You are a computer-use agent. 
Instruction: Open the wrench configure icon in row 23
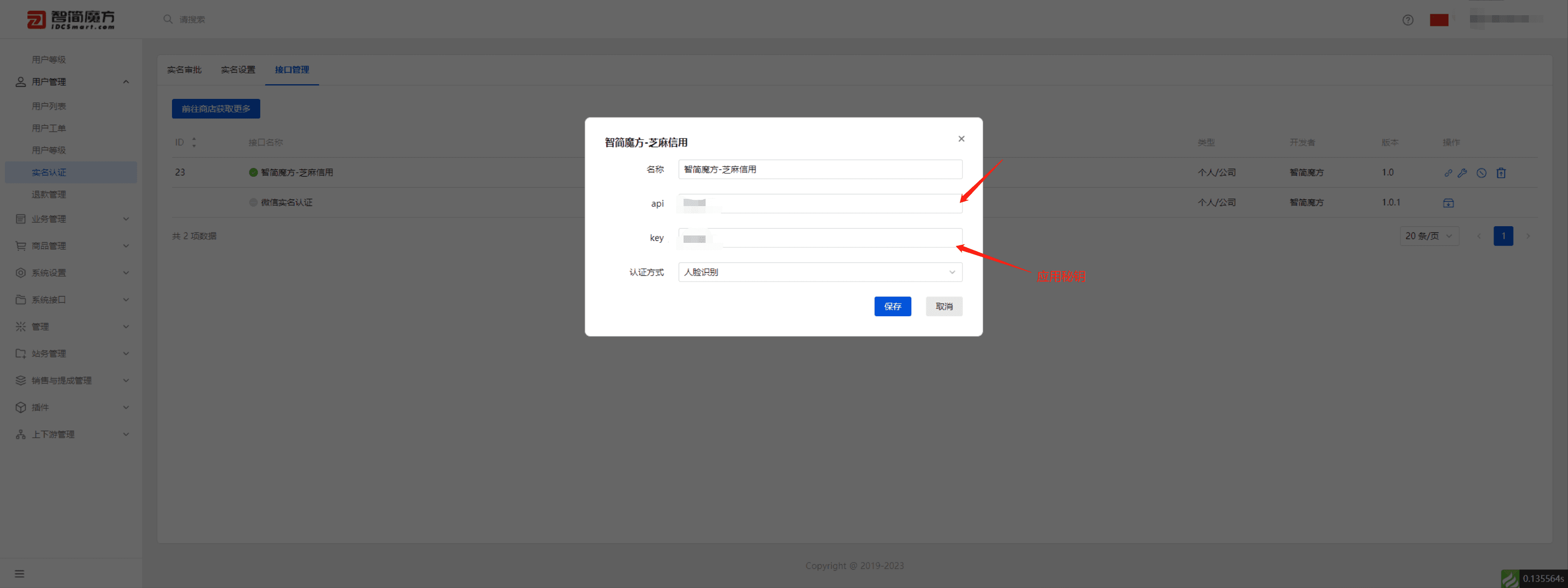pos(1462,173)
